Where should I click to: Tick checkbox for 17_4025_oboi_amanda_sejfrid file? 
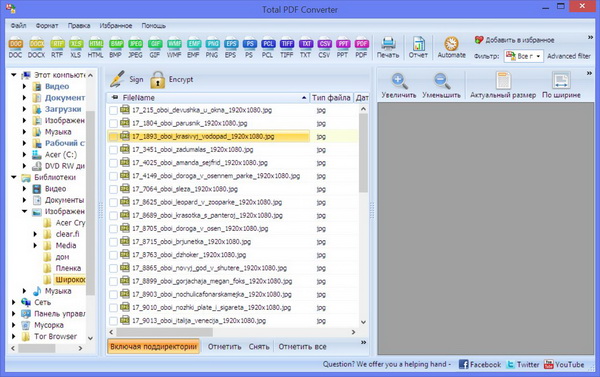(x=113, y=163)
